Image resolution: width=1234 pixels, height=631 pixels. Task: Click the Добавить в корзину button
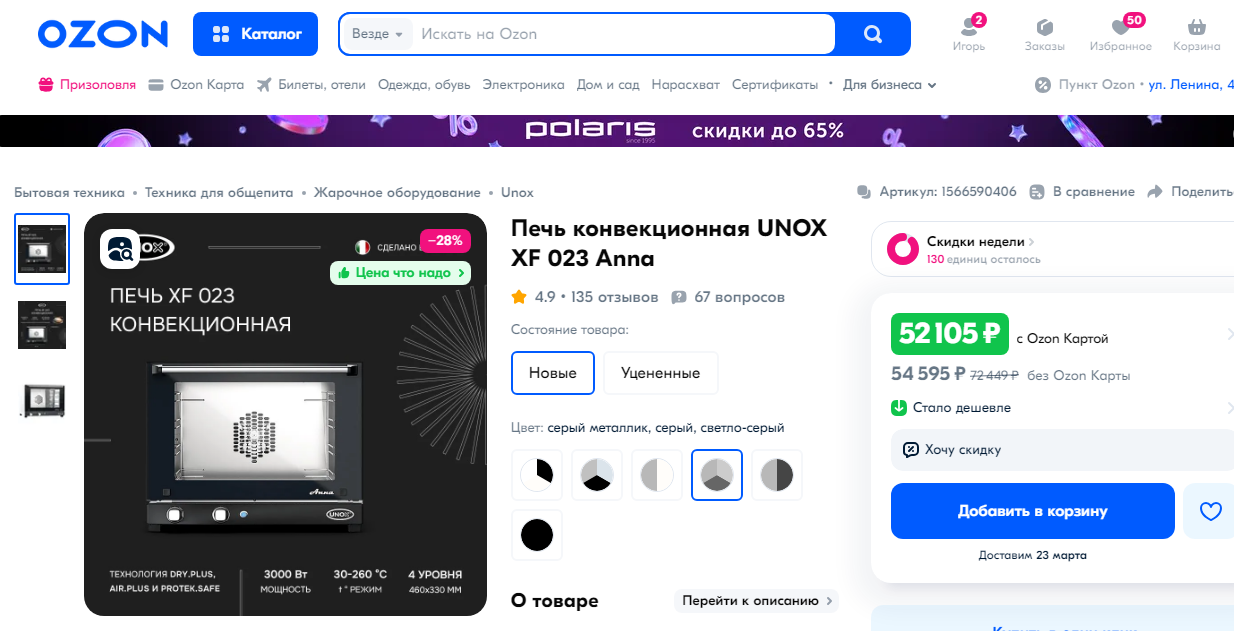click(x=1033, y=511)
